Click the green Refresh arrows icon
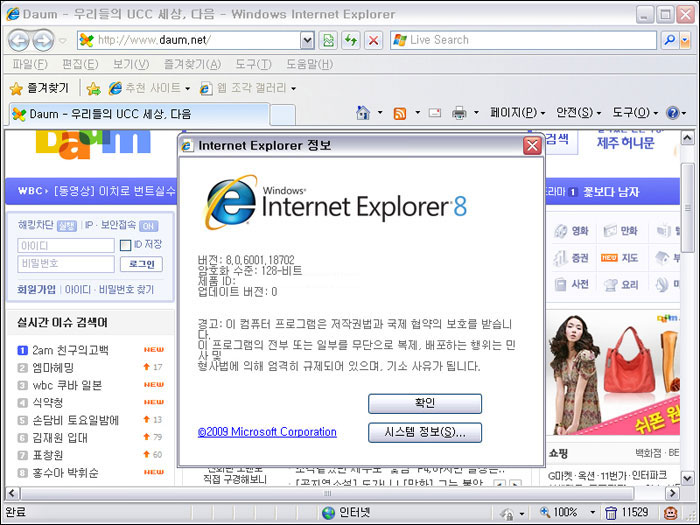The image size is (700, 525). point(351,41)
